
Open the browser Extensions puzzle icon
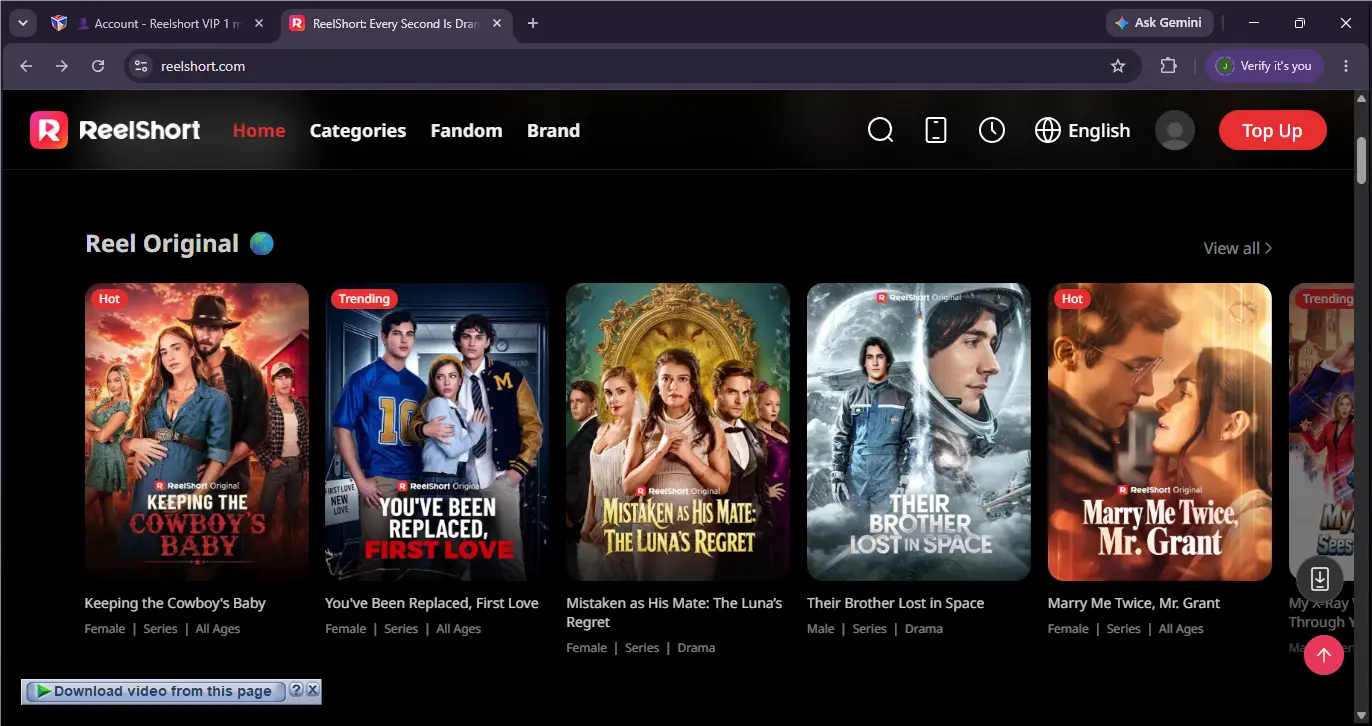(1168, 66)
